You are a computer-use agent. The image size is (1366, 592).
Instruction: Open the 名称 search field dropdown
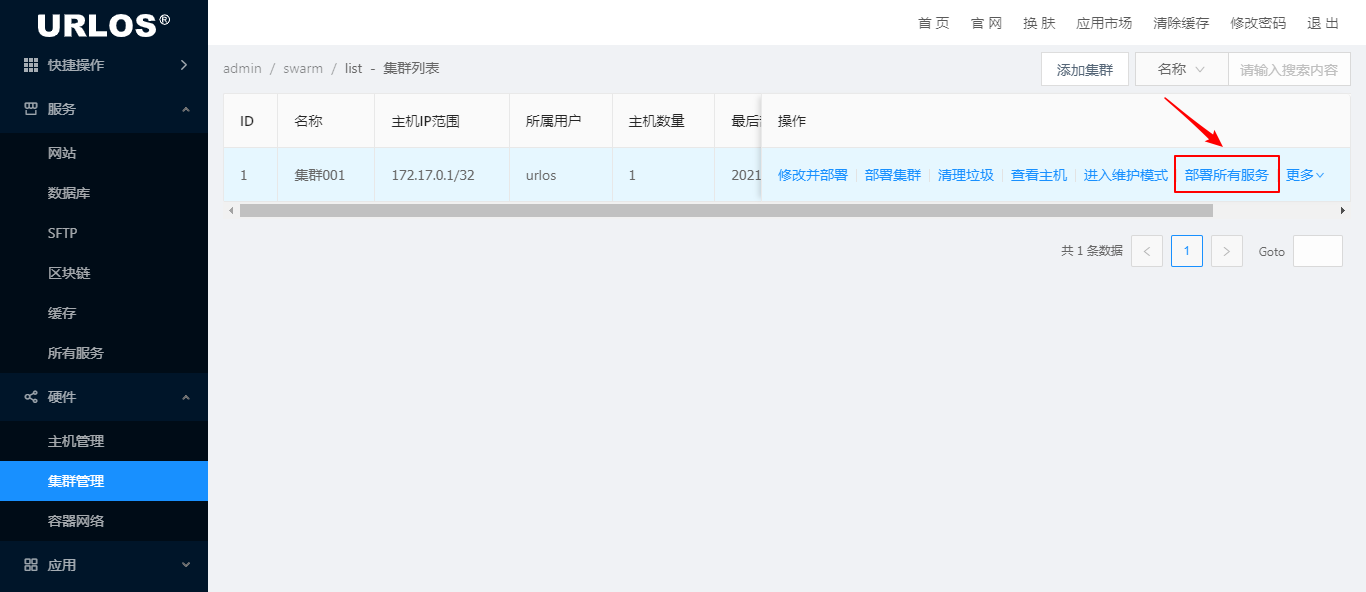[x=1181, y=69]
